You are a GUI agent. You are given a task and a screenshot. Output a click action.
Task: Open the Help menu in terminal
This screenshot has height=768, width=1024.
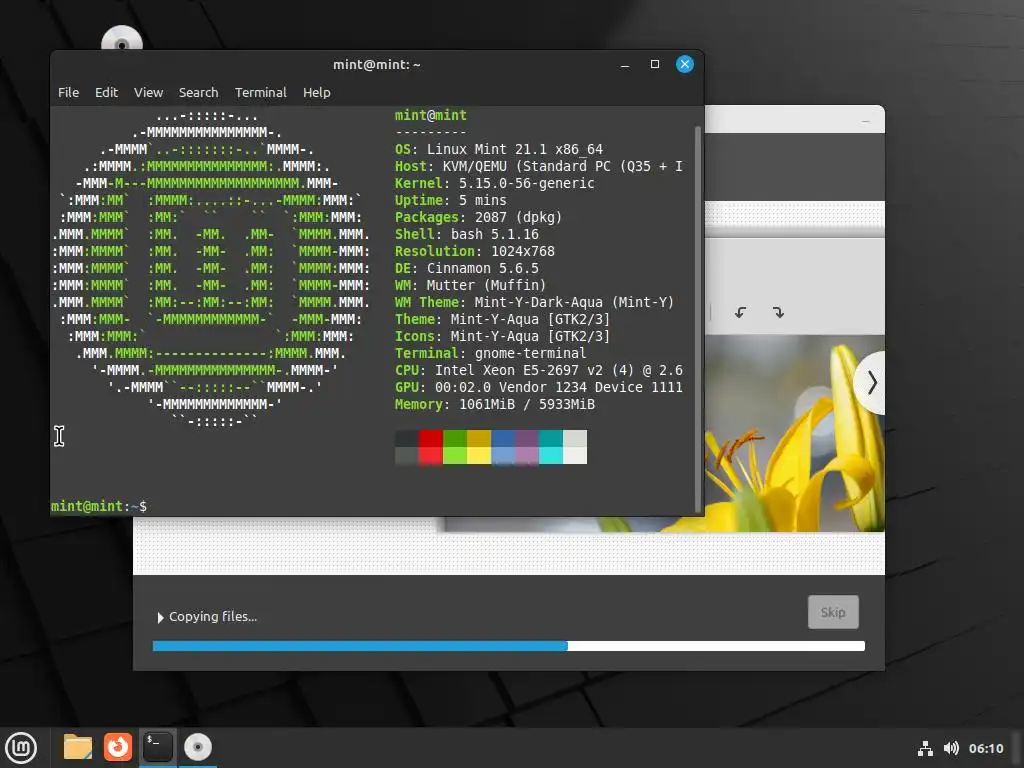(317, 93)
